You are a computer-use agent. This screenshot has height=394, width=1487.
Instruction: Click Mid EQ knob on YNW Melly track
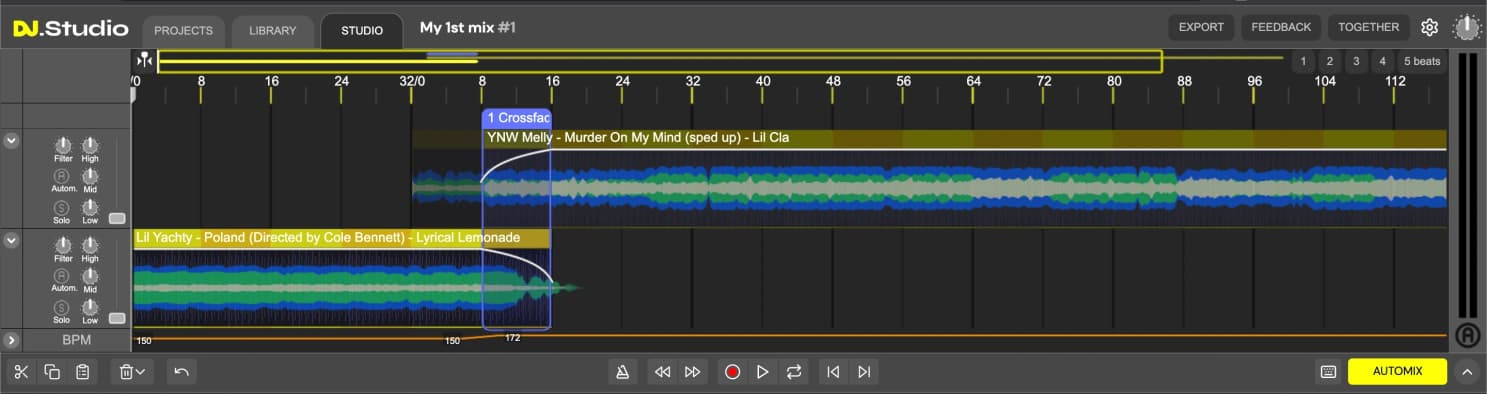coord(90,177)
